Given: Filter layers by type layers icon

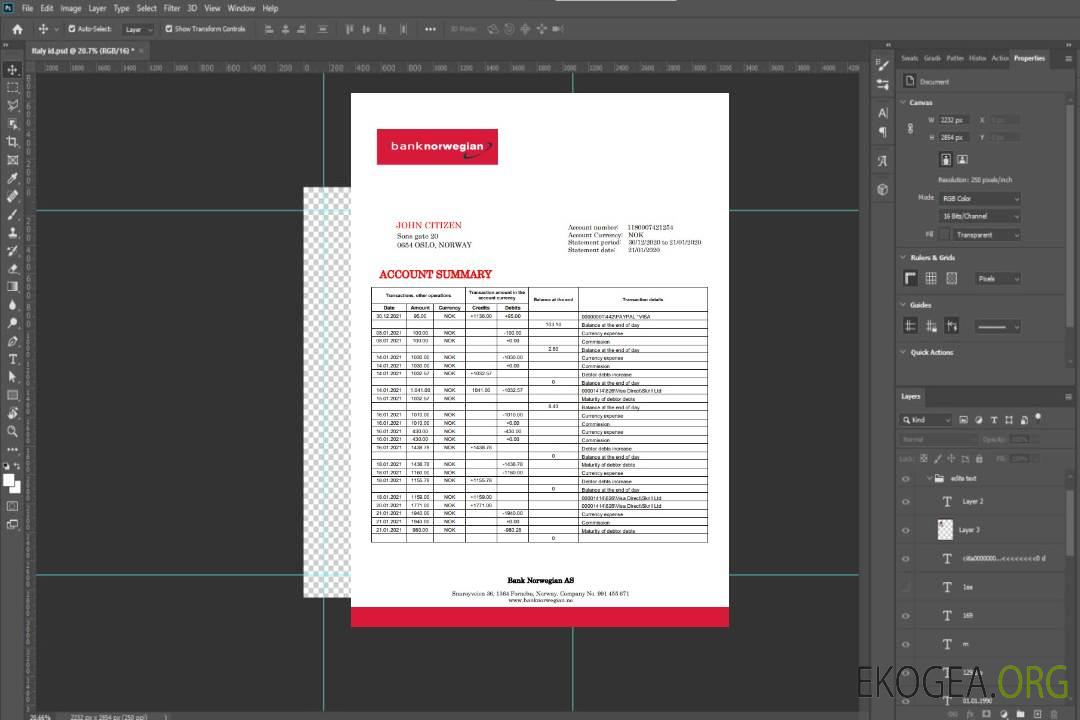Looking at the screenshot, I should [x=996, y=420].
